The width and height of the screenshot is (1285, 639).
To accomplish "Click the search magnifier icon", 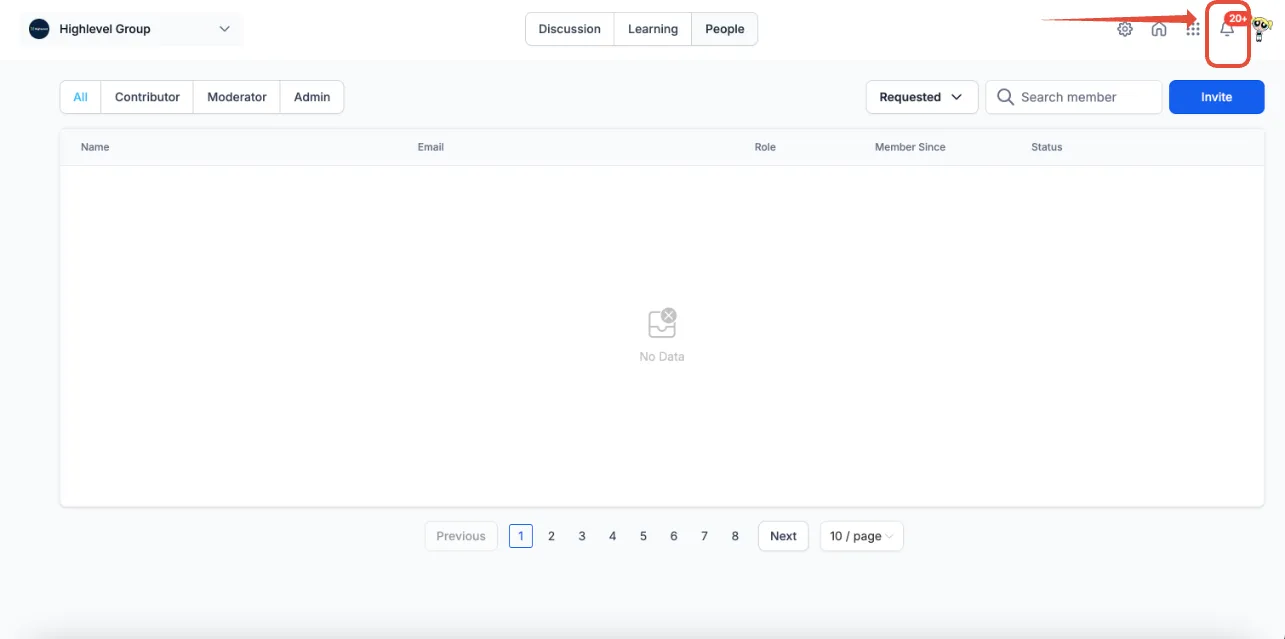I will (x=1005, y=97).
